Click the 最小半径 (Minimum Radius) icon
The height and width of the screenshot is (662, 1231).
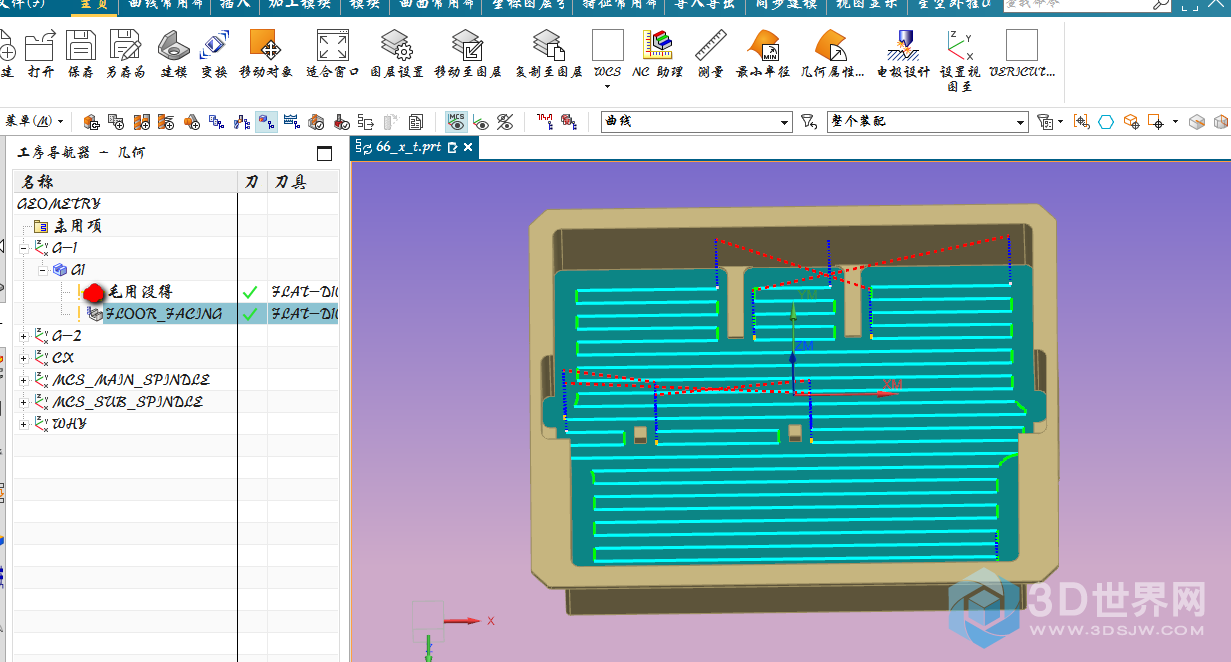[x=763, y=46]
